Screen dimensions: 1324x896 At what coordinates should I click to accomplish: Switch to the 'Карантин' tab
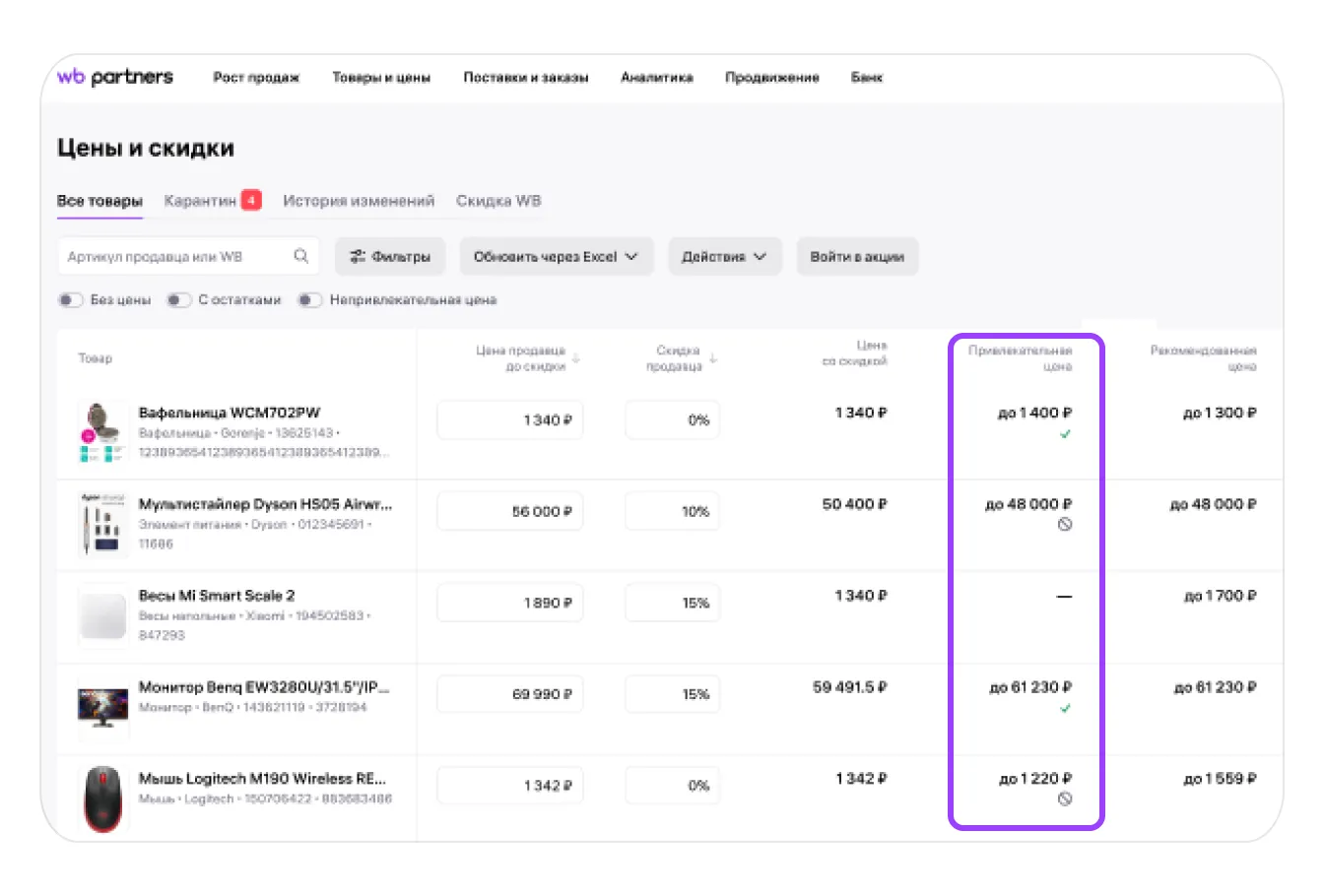[201, 201]
